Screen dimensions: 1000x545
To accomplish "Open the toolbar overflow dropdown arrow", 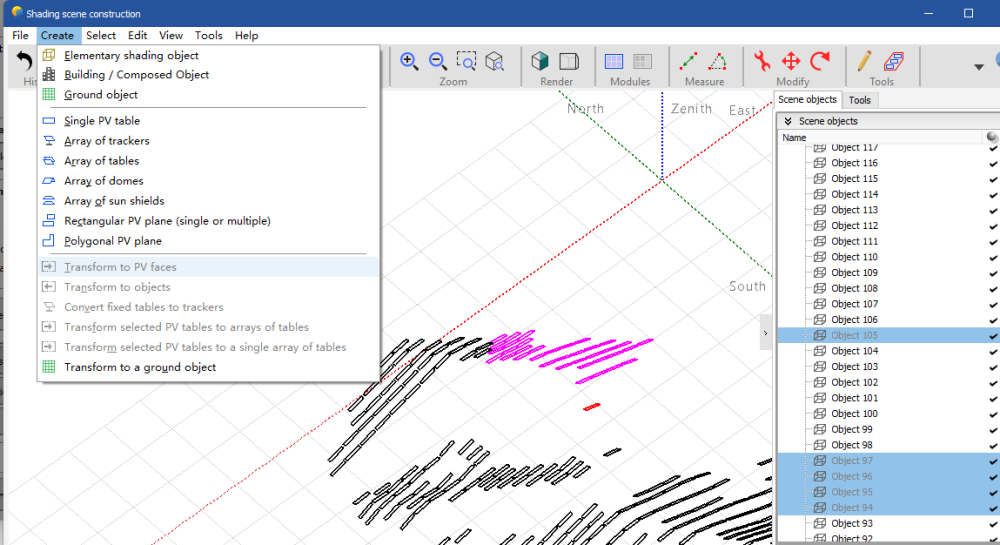I will (x=979, y=67).
